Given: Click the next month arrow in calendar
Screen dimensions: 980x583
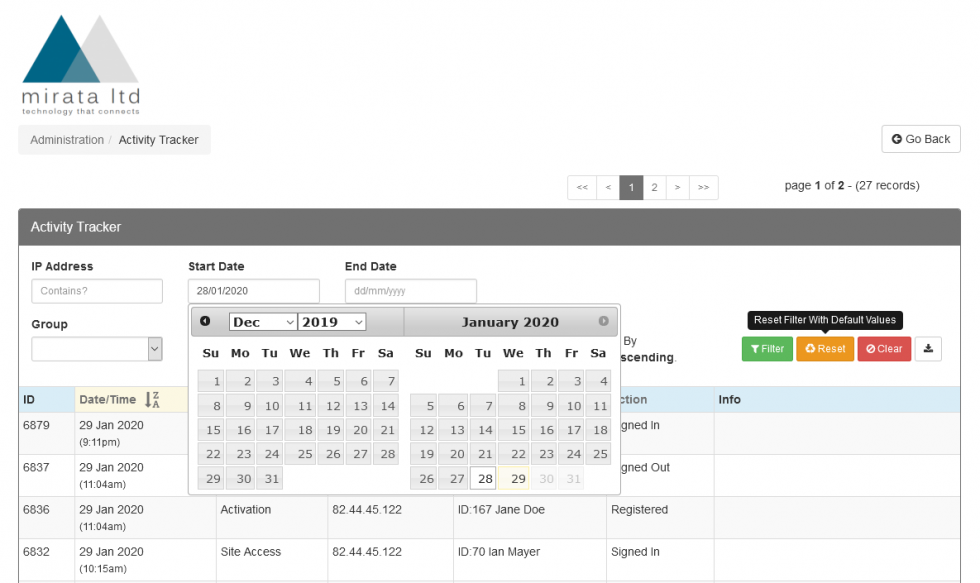Looking at the screenshot, I should click(x=603, y=321).
